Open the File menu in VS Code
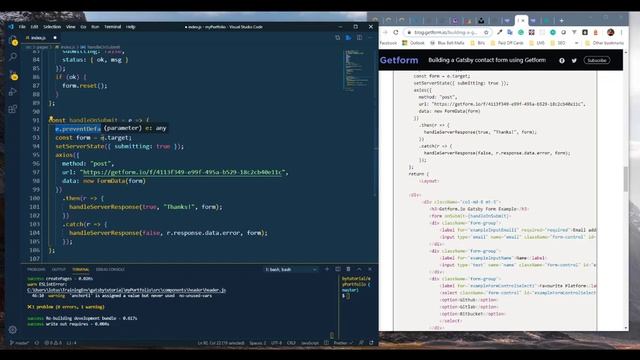 22,27
